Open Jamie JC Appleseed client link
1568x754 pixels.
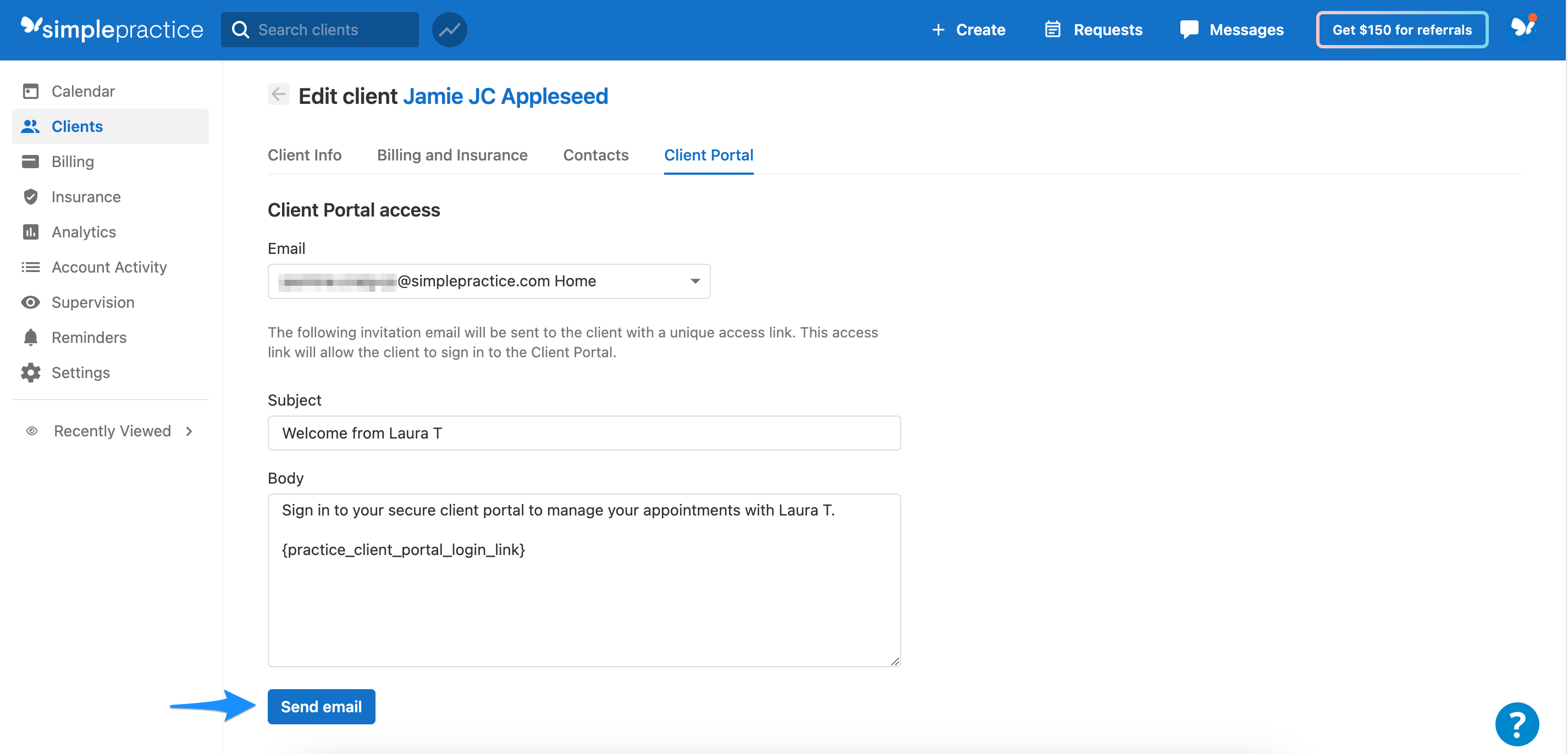[505, 96]
